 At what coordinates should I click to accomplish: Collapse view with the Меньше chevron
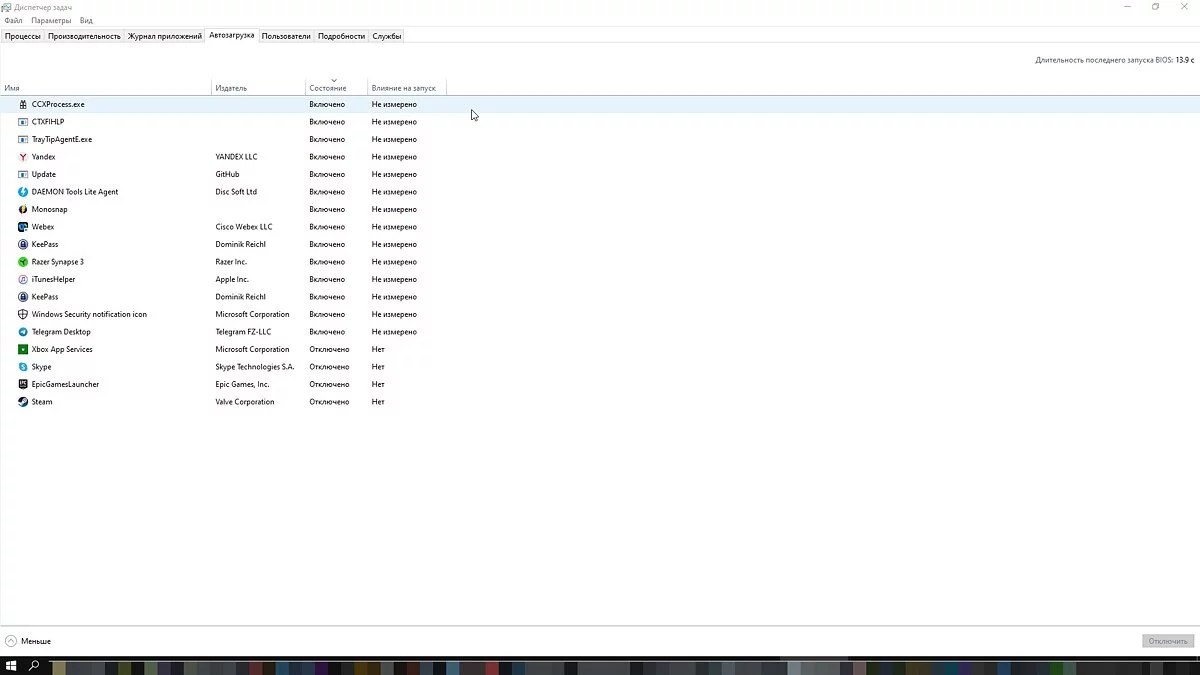coord(11,641)
